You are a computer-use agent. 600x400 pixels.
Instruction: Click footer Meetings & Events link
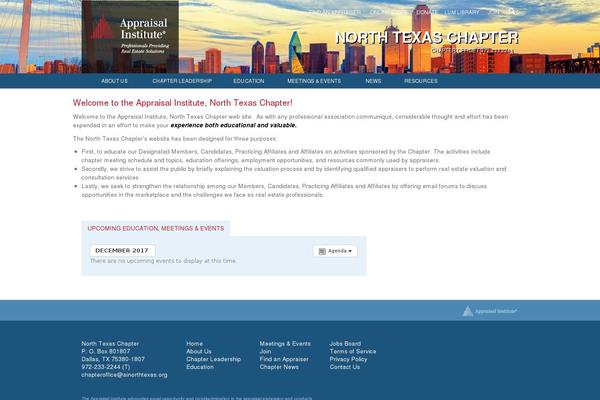pos(285,344)
